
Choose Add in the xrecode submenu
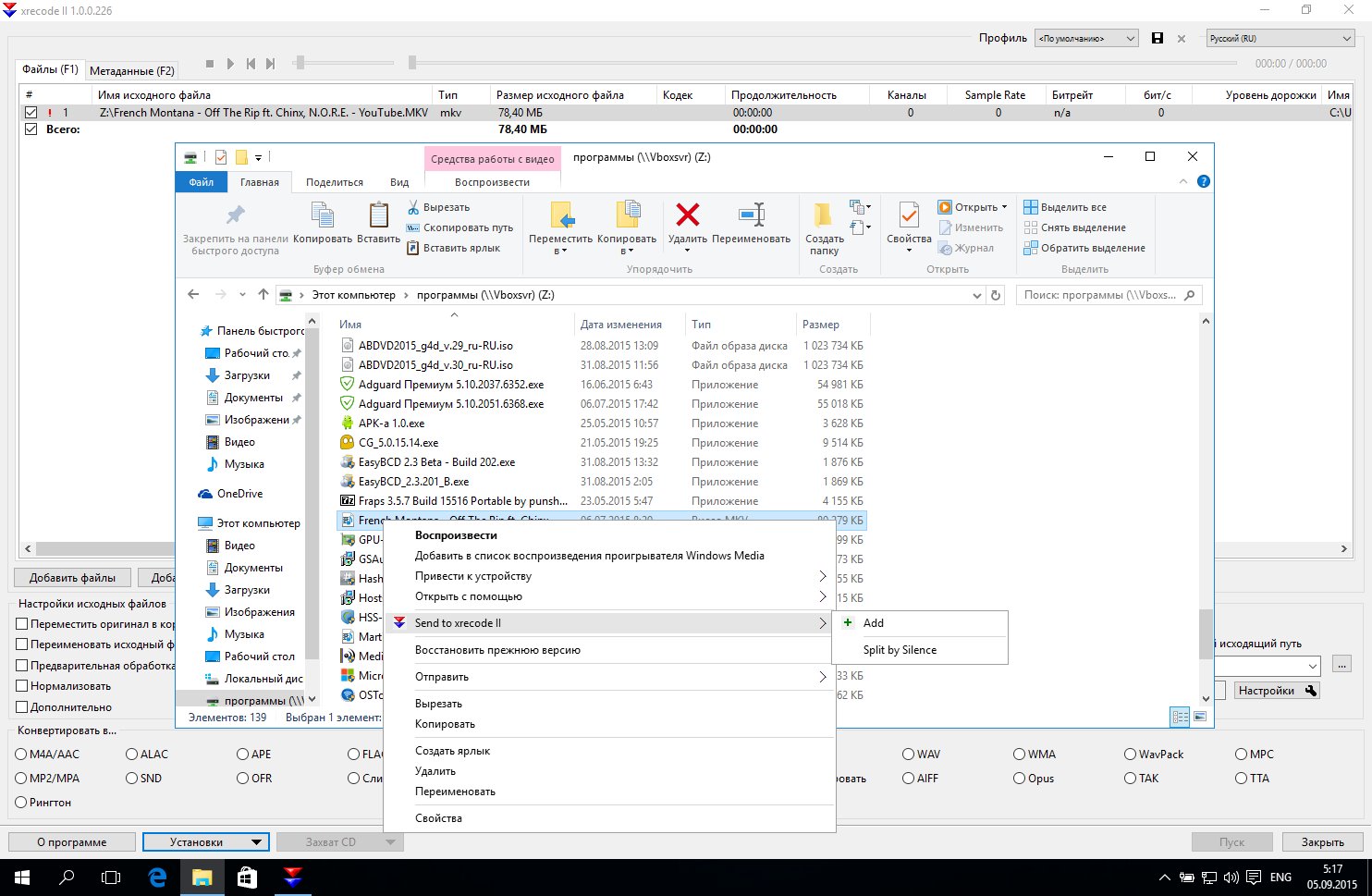coord(920,623)
